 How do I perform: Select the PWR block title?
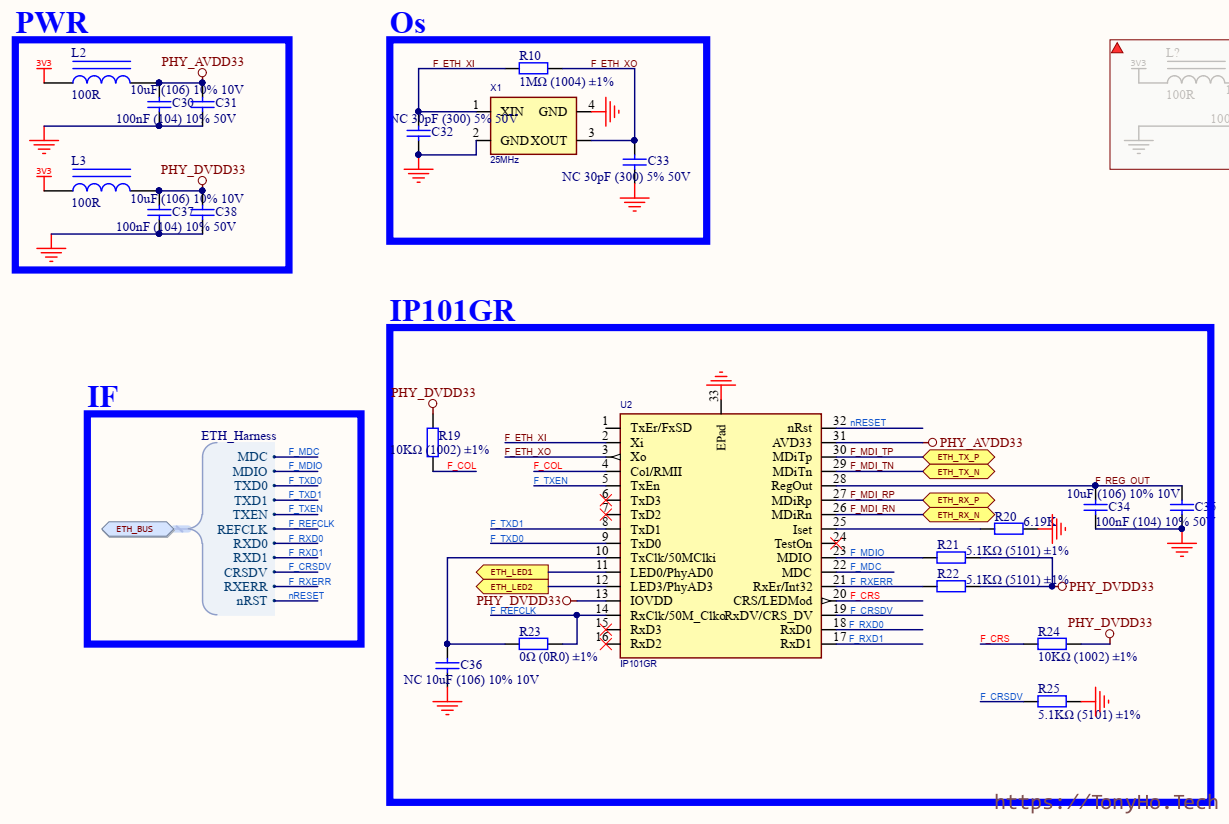tap(52, 22)
